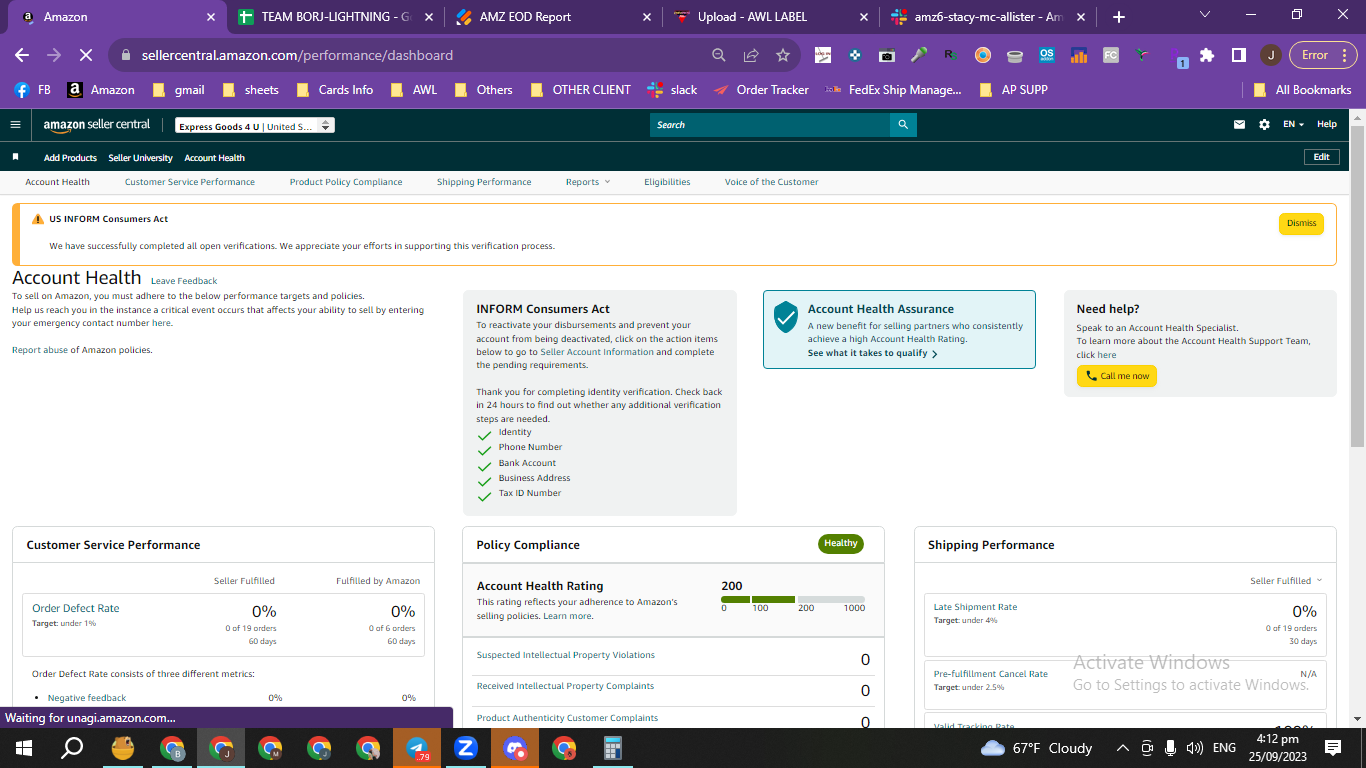Open the Eligibilities tab
This screenshot has height=768, width=1366.
tap(667, 182)
